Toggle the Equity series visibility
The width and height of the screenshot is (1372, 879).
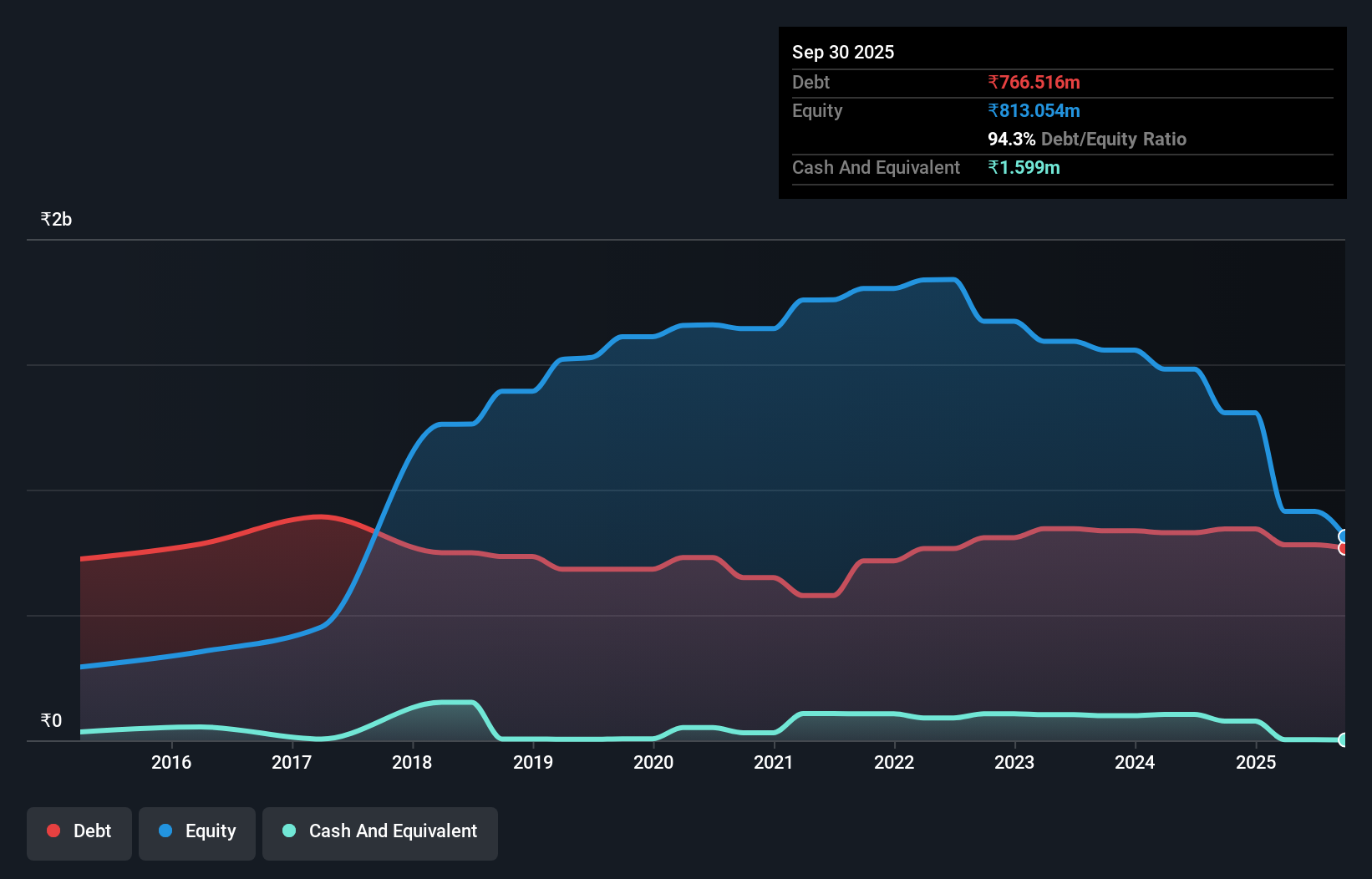tap(196, 831)
